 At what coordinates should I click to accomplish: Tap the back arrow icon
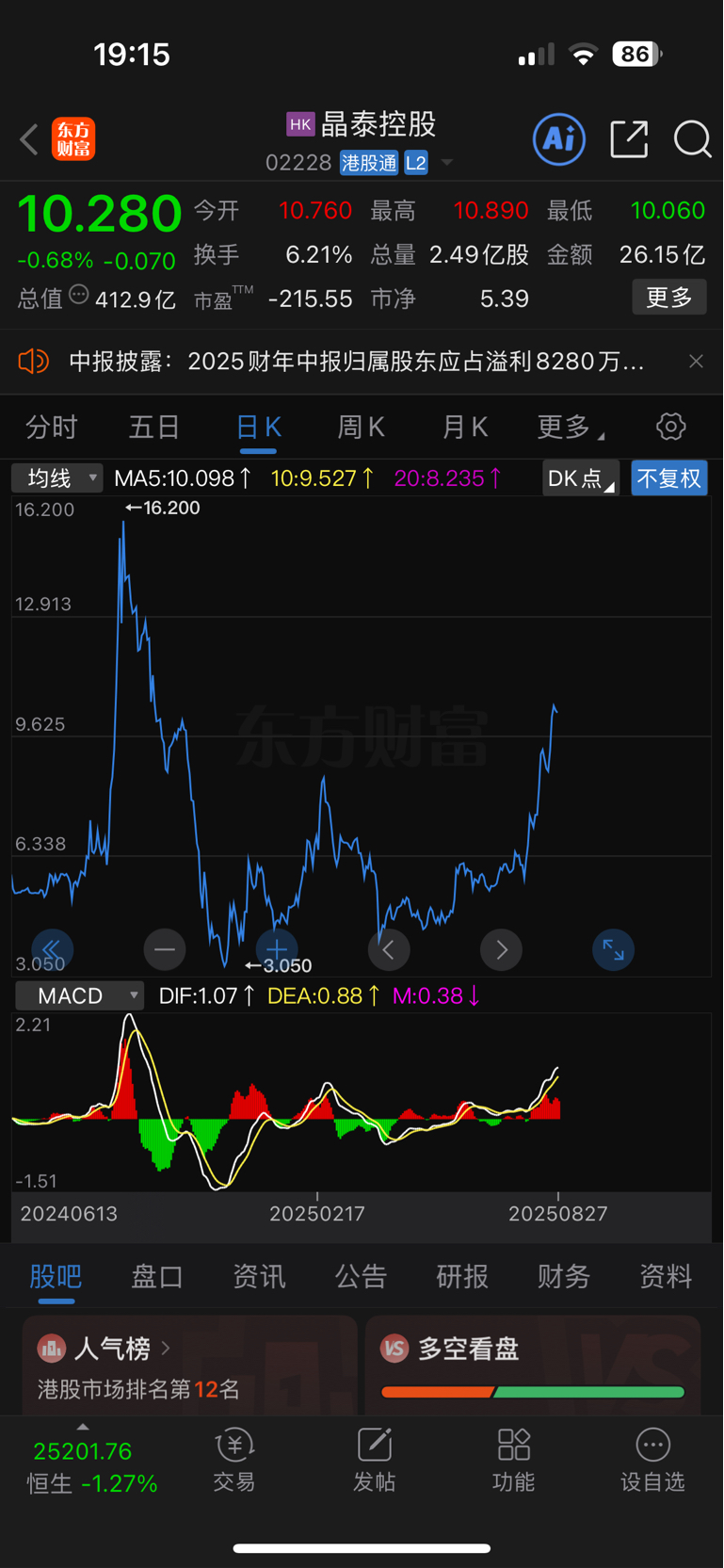pyautogui.click(x=29, y=139)
